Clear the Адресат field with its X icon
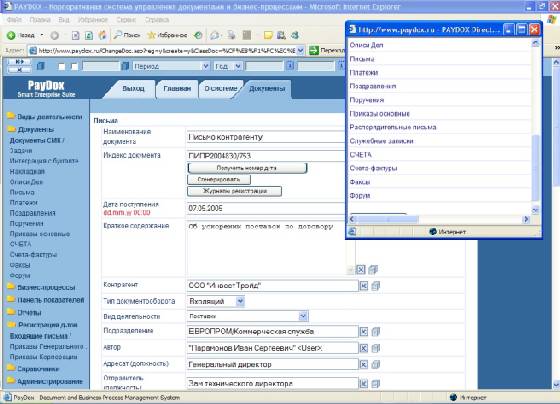560x404 pixels. [x=364, y=364]
